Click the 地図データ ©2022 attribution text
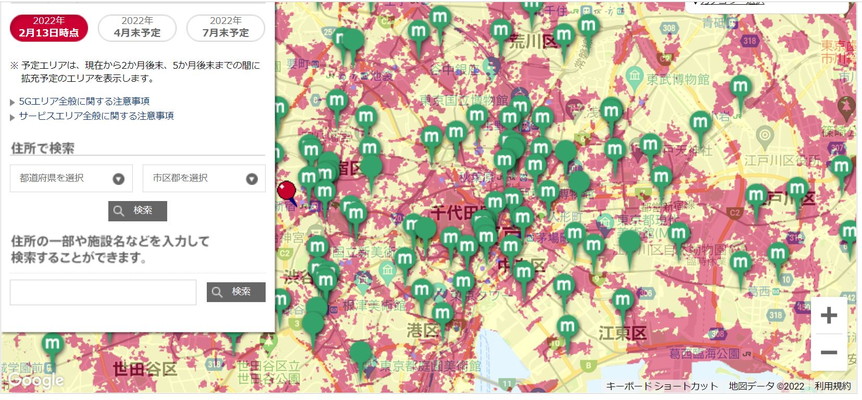The height and width of the screenshot is (400, 862). coord(765,386)
